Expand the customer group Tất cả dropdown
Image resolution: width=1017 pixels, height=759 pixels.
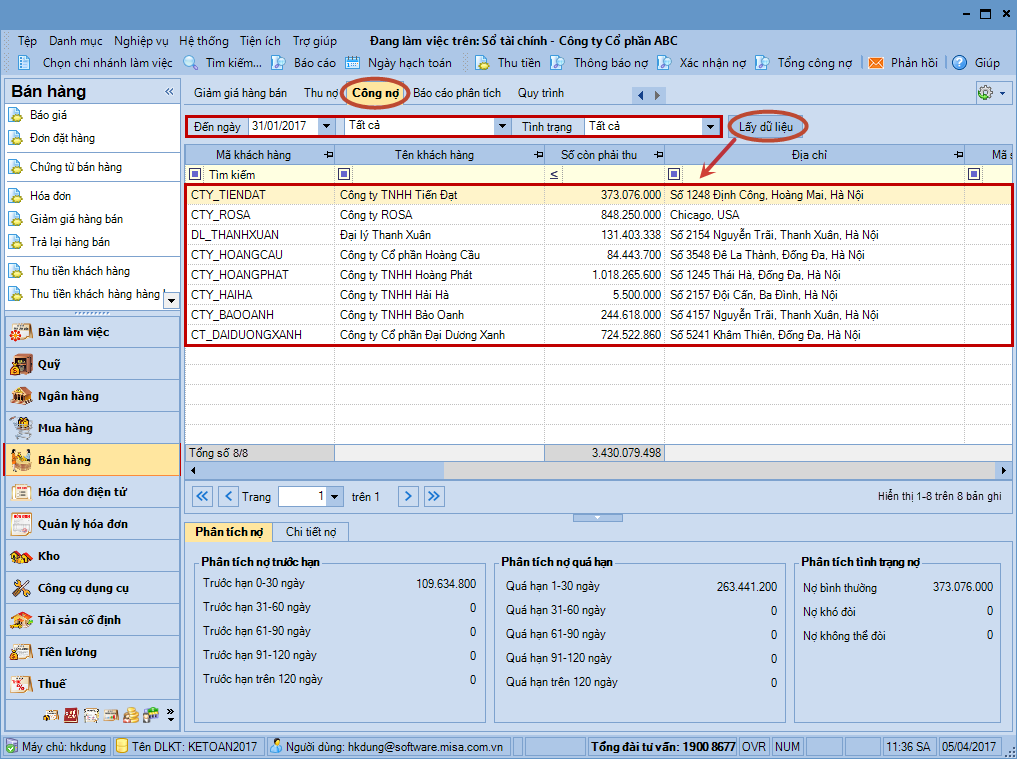coord(501,126)
